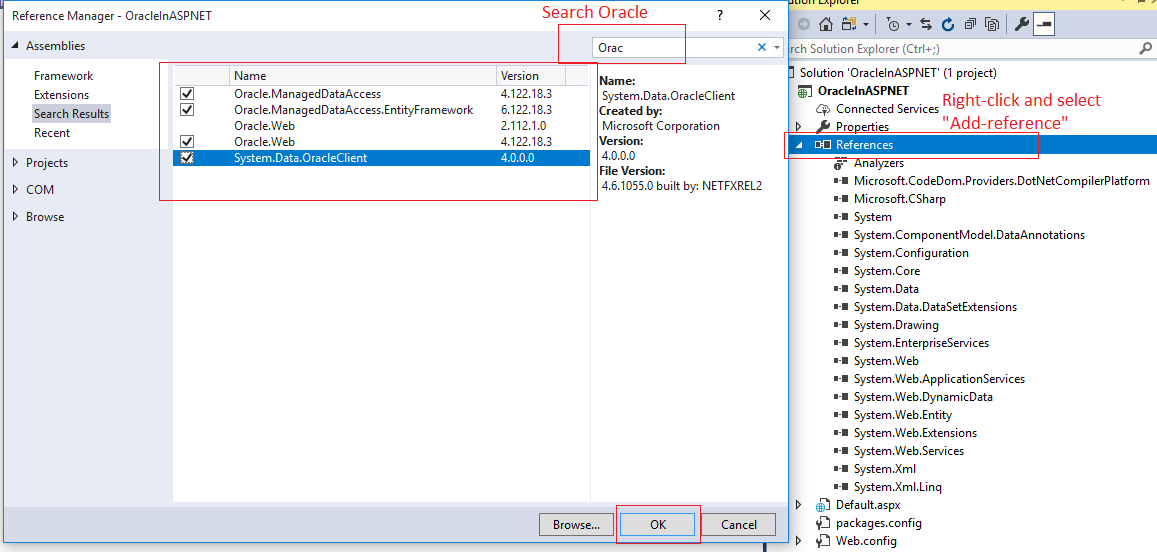Image resolution: width=1157 pixels, height=552 pixels.
Task: Open the Reference Manager search box dropdown arrow
Action: click(x=777, y=48)
